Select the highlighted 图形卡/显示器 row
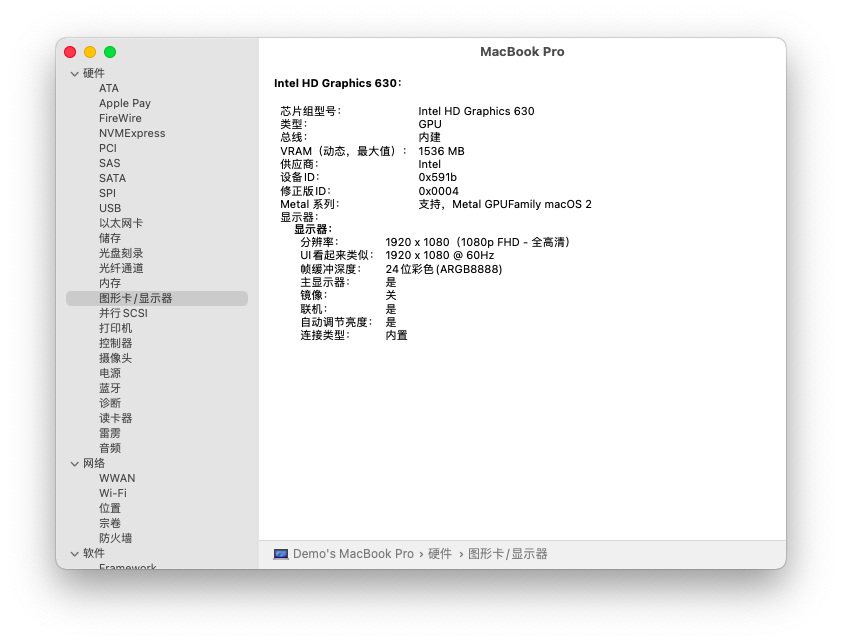Viewport: 842px width, 643px height. [157, 298]
